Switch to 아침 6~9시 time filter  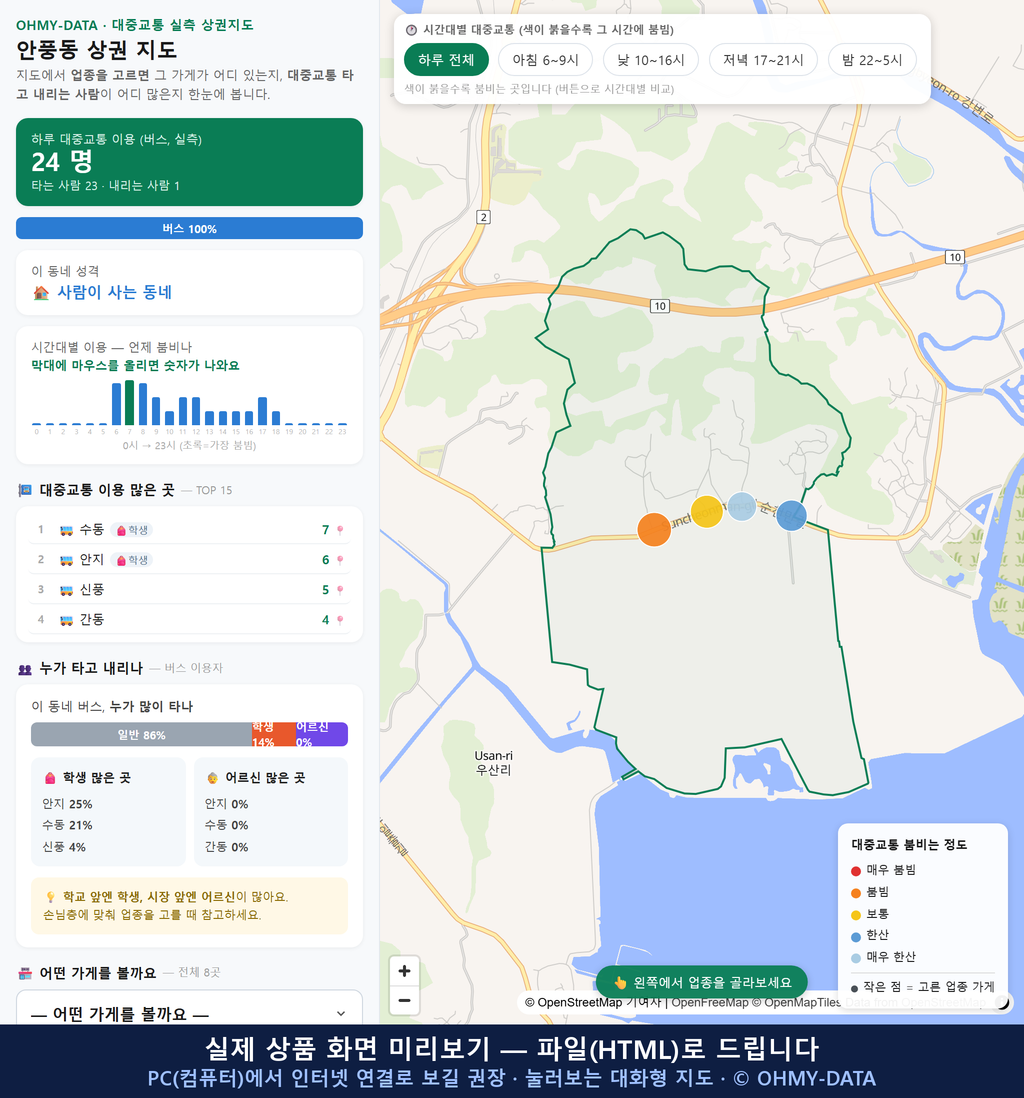546,60
